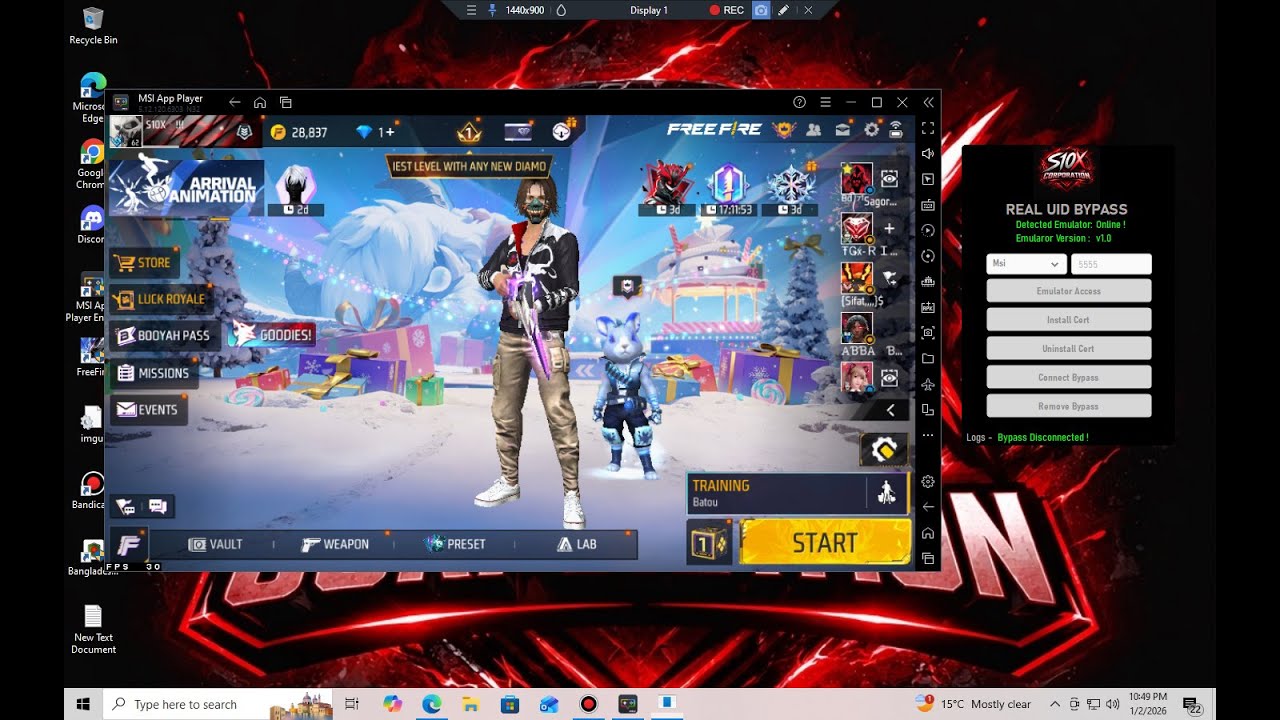Switch to the Vault tab

click(x=216, y=544)
